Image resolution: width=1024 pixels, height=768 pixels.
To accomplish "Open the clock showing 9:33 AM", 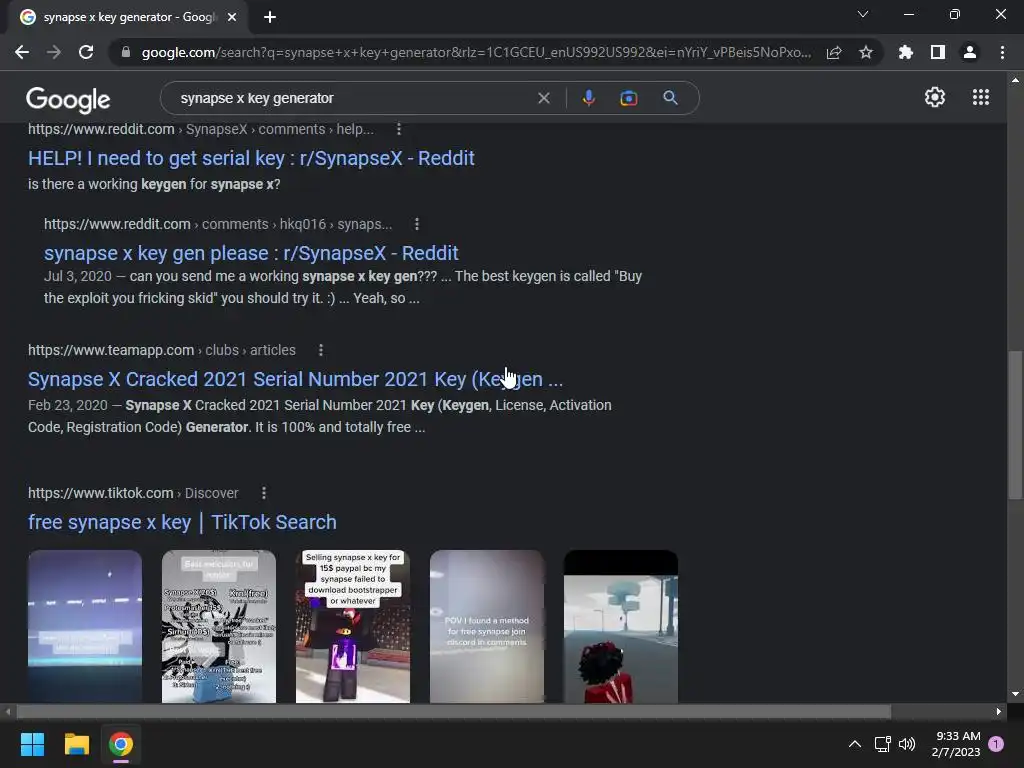I will click(x=956, y=744).
